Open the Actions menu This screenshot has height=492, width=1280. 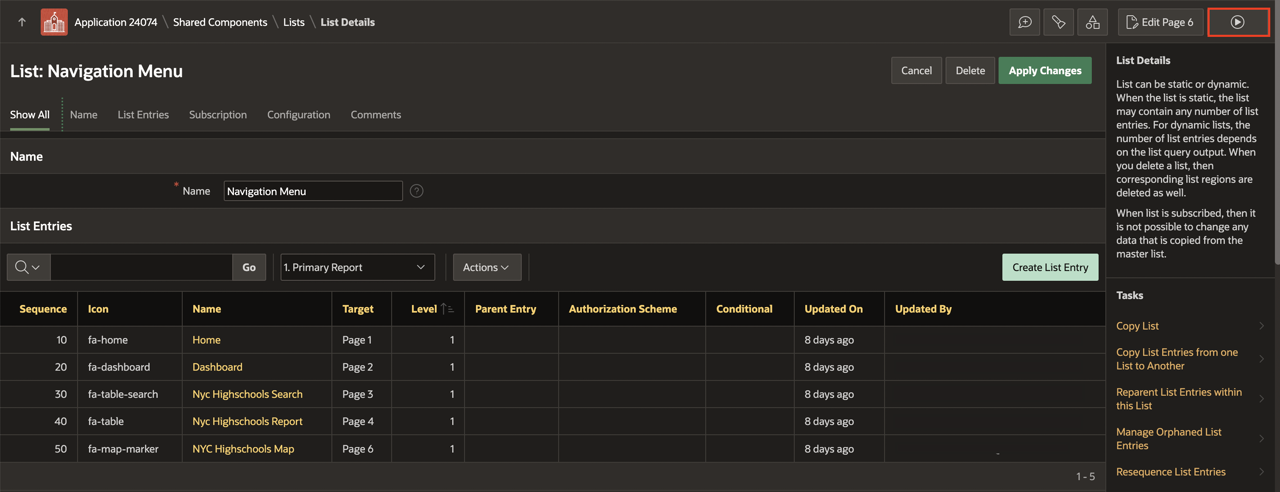pos(486,267)
